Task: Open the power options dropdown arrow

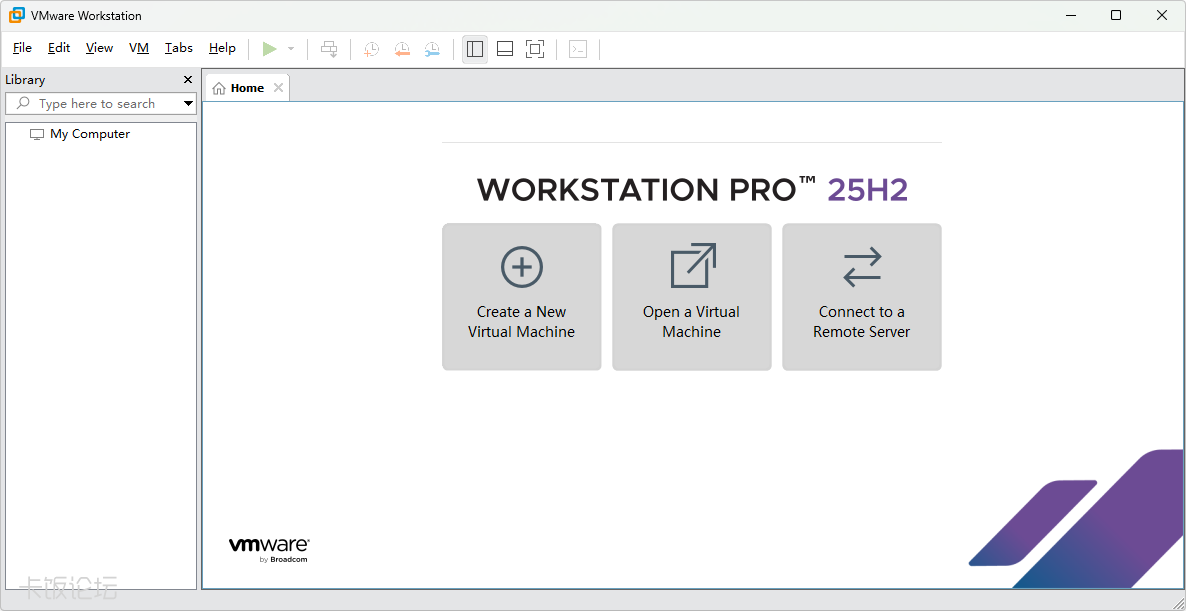Action: [291, 49]
